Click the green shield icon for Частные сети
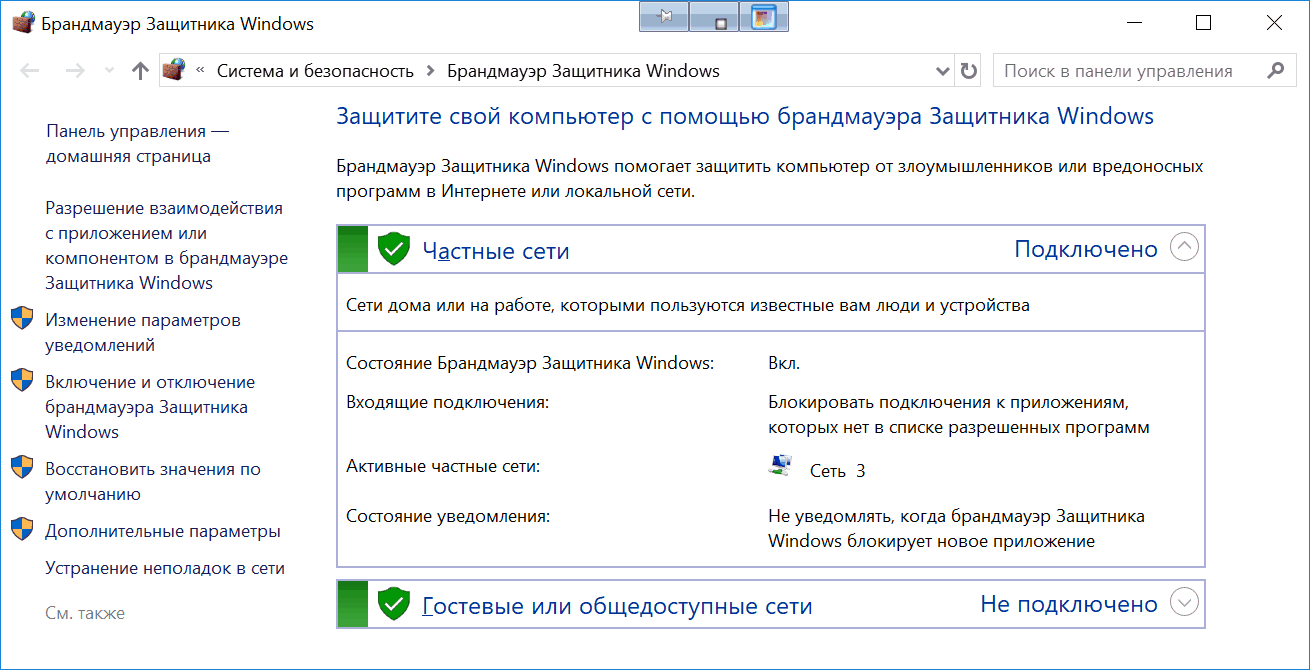 [394, 249]
